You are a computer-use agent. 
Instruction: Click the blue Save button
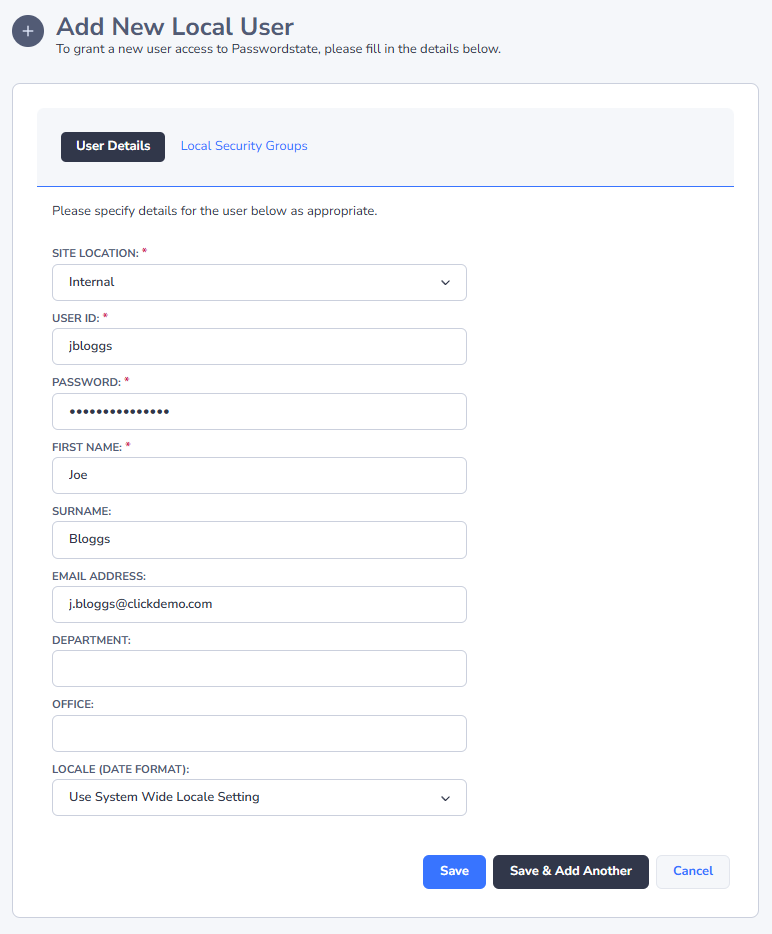(455, 872)
